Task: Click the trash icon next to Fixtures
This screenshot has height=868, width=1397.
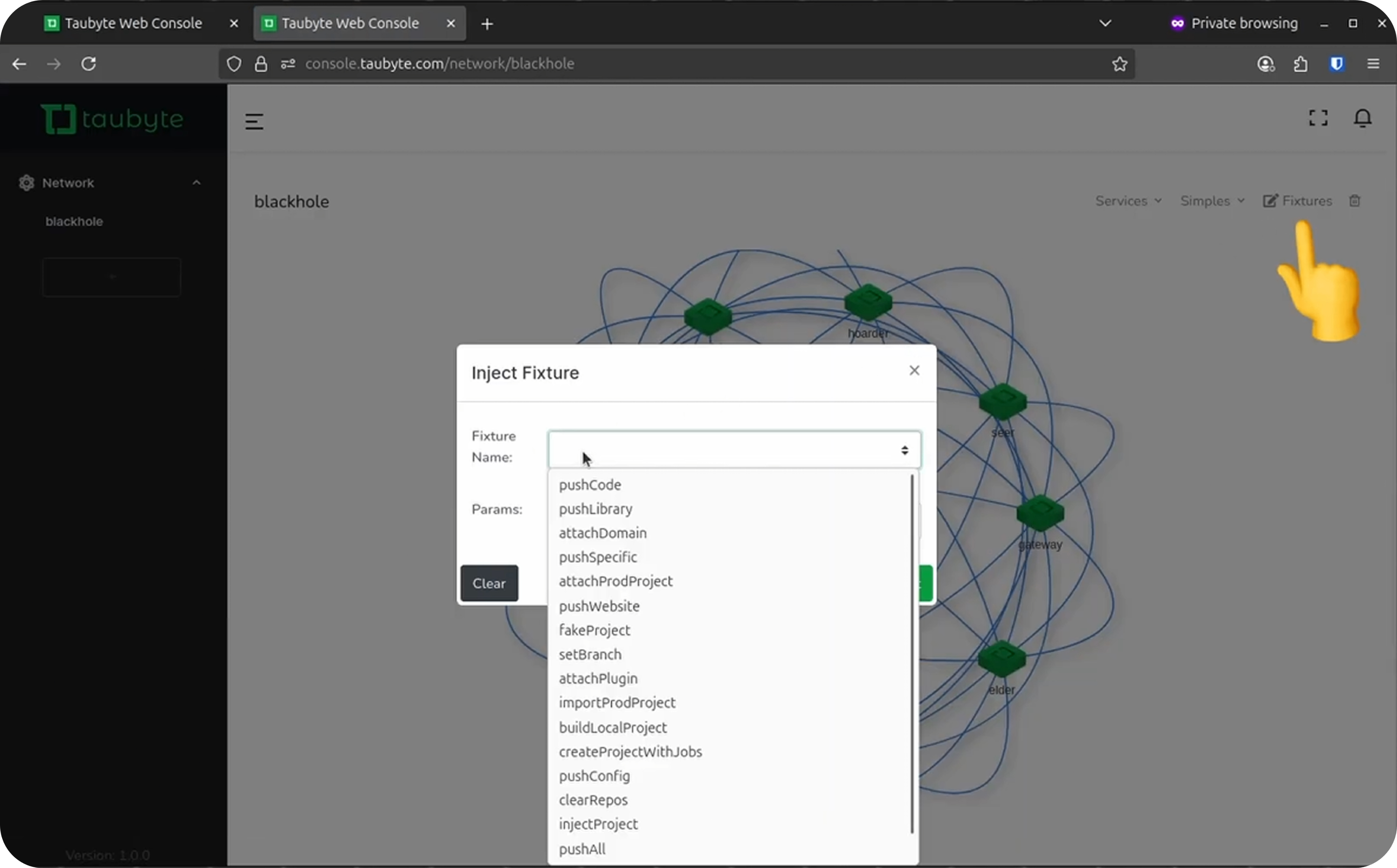Action: point(1354,201)
